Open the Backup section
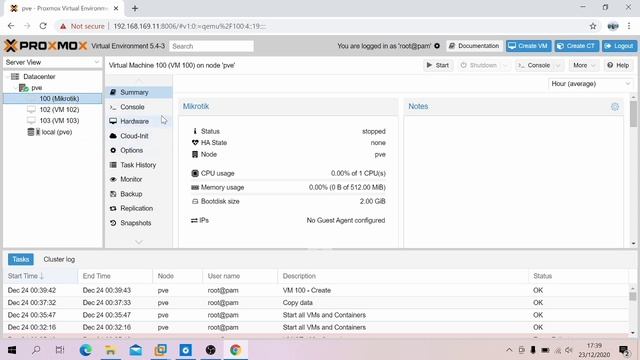640x360 pixels. coord(139,194)
